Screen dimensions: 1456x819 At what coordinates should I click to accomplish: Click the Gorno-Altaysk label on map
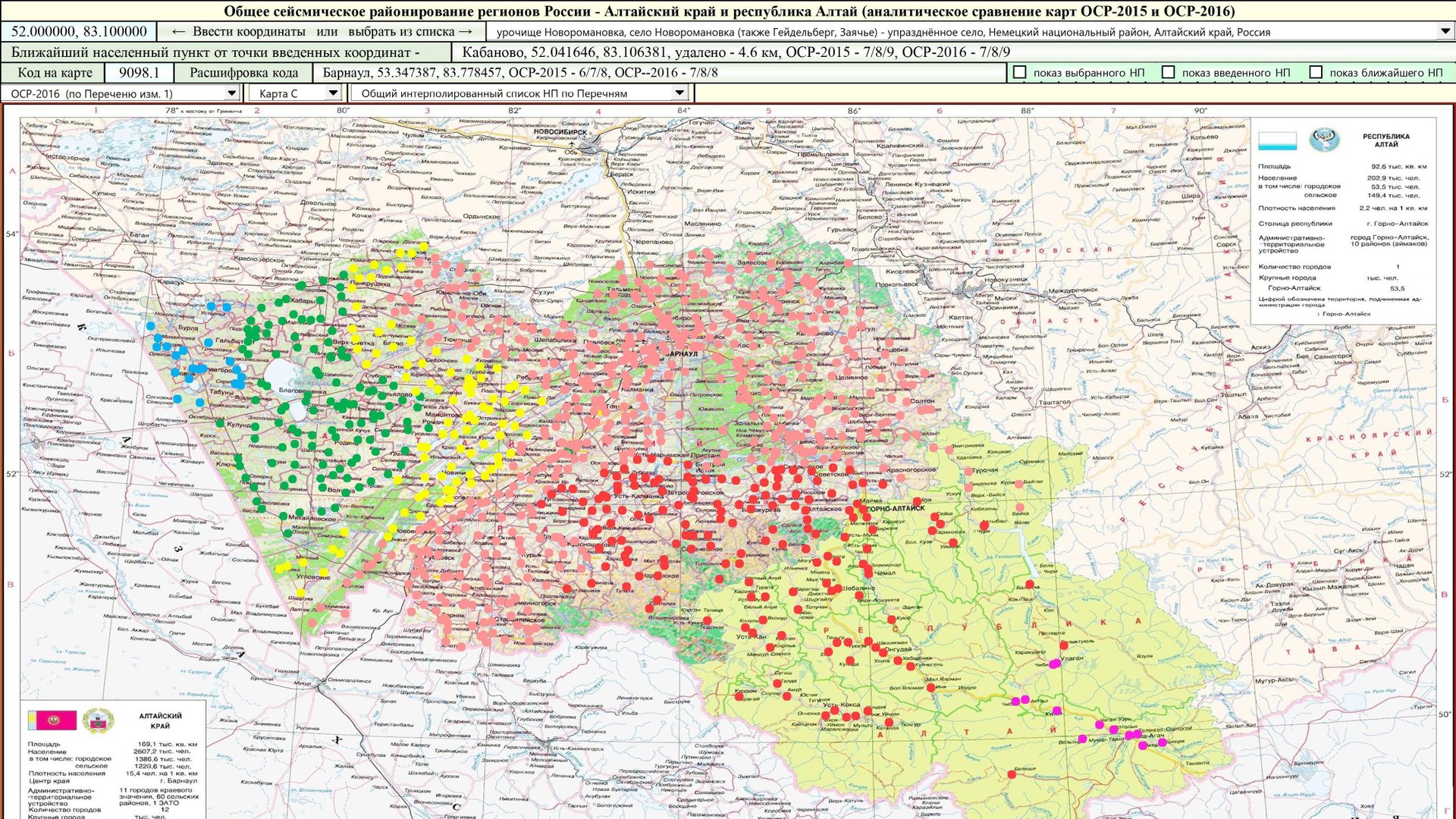(895, 509)
